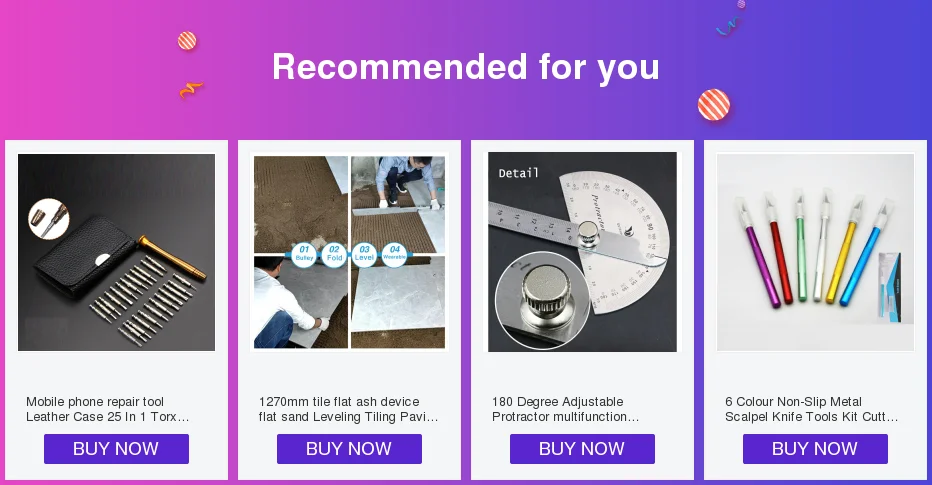This screenshot has width=932, height=485.
Task: Click the orange squiggle confetti decoration
Action: click(x=191, y=90)
